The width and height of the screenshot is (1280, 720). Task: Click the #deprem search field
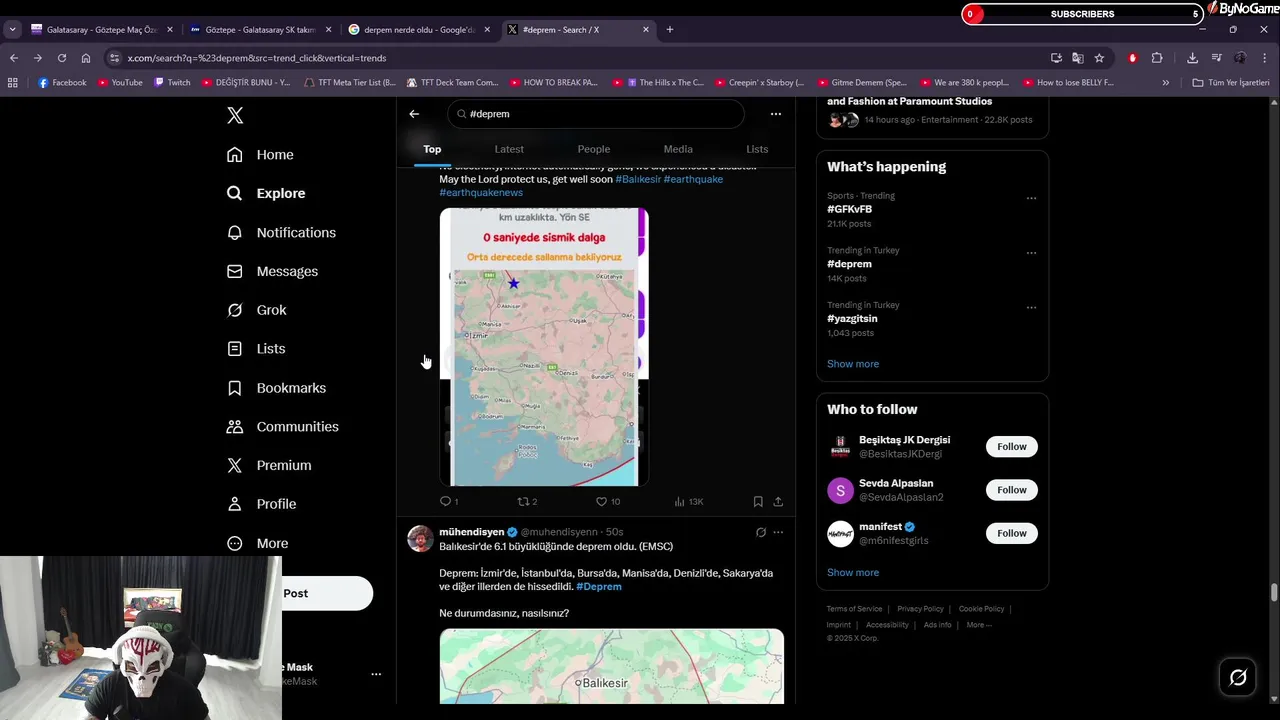pos(596,114)
